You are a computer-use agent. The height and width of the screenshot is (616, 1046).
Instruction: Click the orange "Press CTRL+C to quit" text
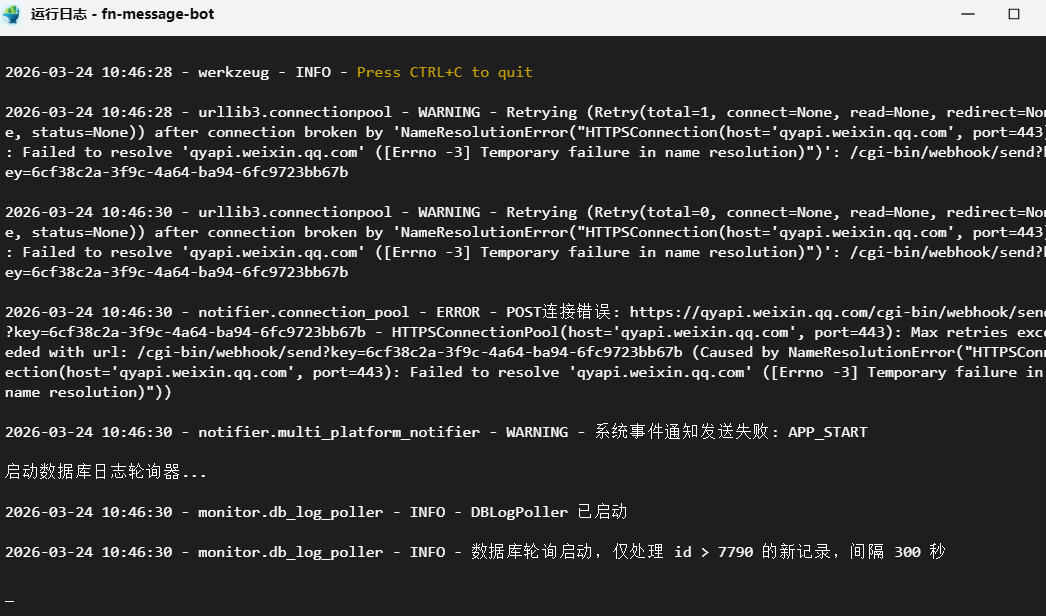pyautogui.click(x=444, y=72)
